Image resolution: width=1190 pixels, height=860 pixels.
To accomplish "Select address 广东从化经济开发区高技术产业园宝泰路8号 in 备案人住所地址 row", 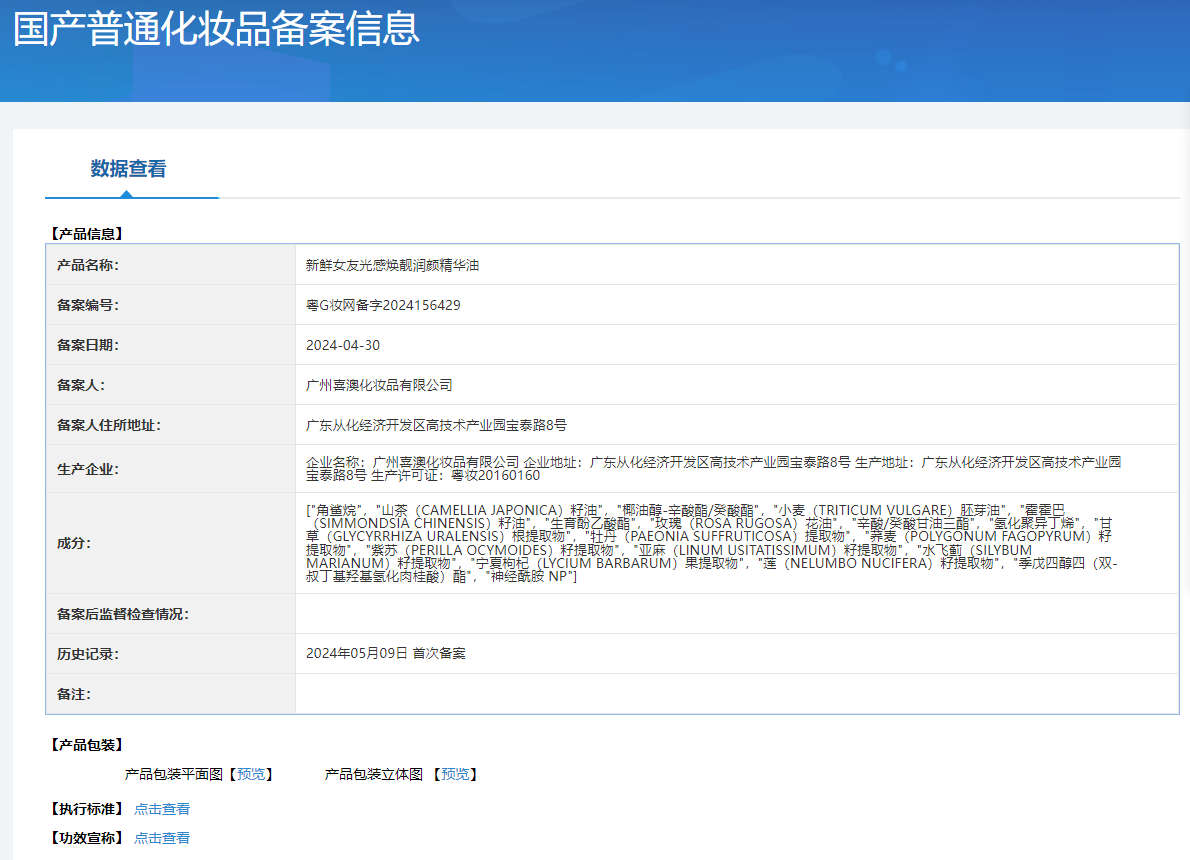I will click(x=436, y=425).
